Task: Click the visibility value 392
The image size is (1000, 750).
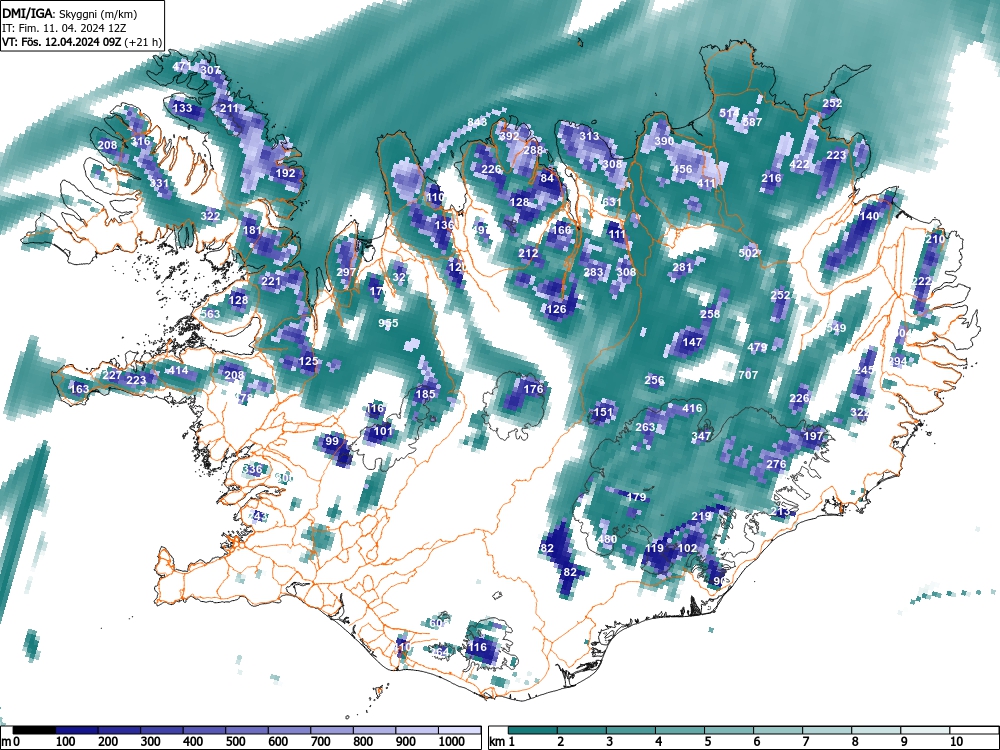Action: point(509,136)
